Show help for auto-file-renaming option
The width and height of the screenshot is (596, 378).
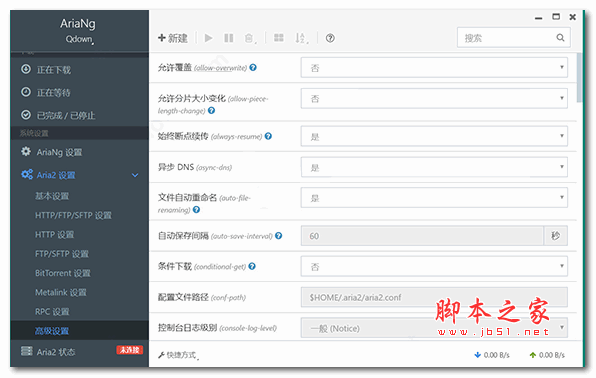click(196, 210)
